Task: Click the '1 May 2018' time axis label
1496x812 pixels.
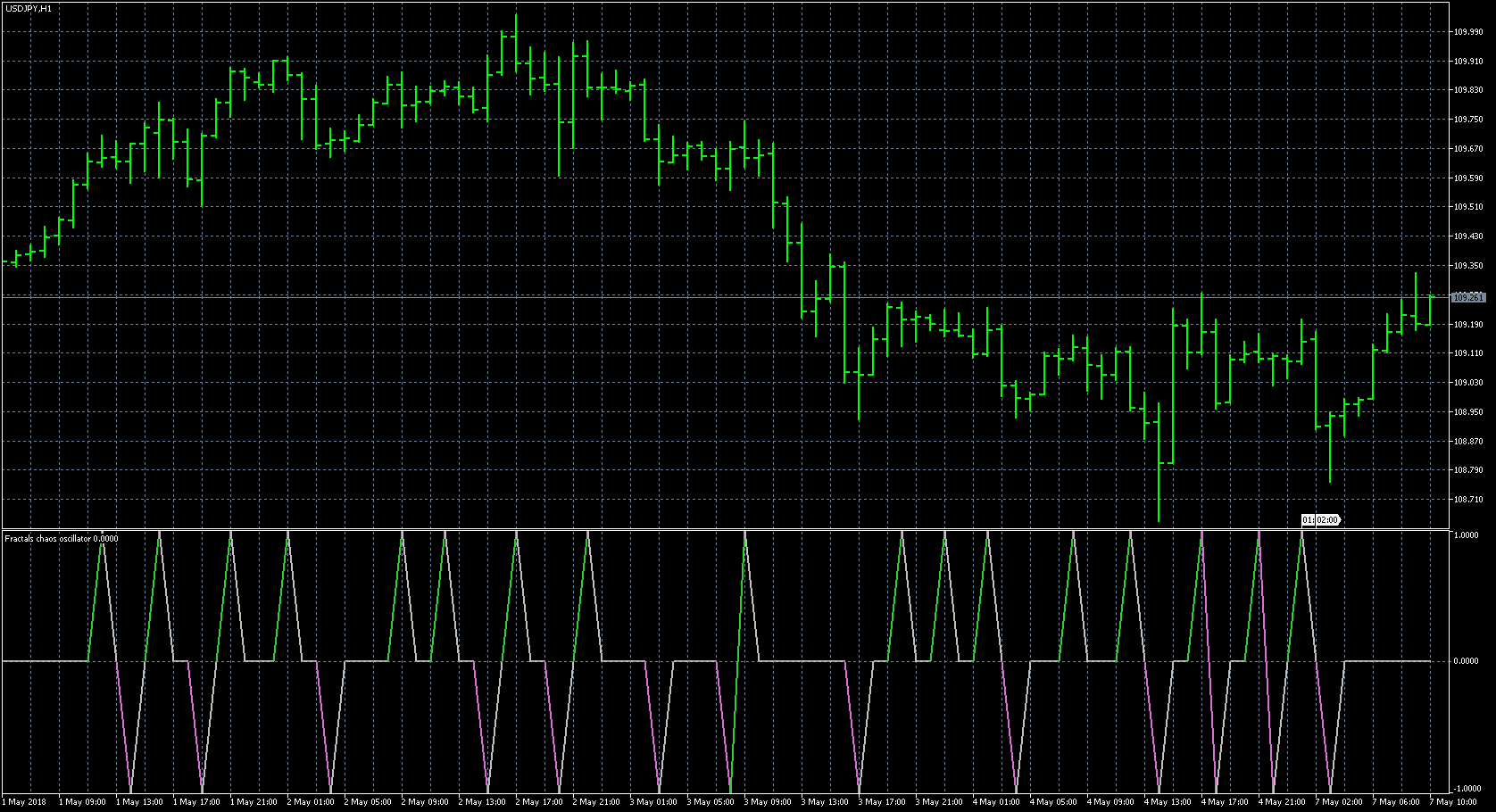Action: point(25,802)
